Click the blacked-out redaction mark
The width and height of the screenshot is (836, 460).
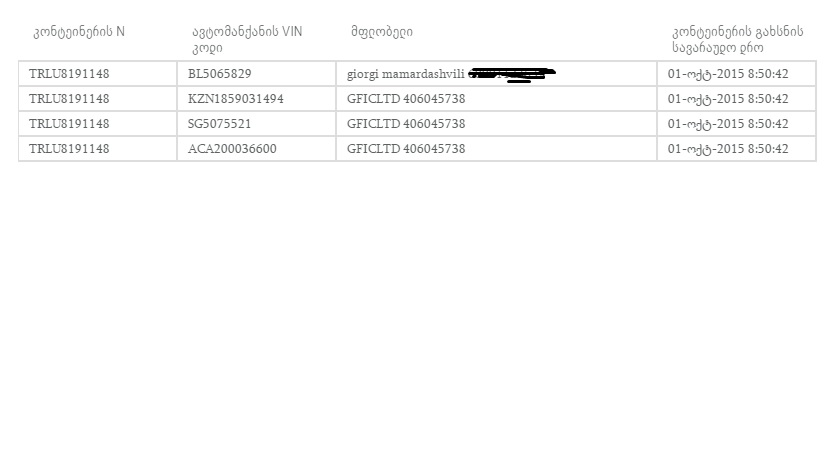coord(512,75)
